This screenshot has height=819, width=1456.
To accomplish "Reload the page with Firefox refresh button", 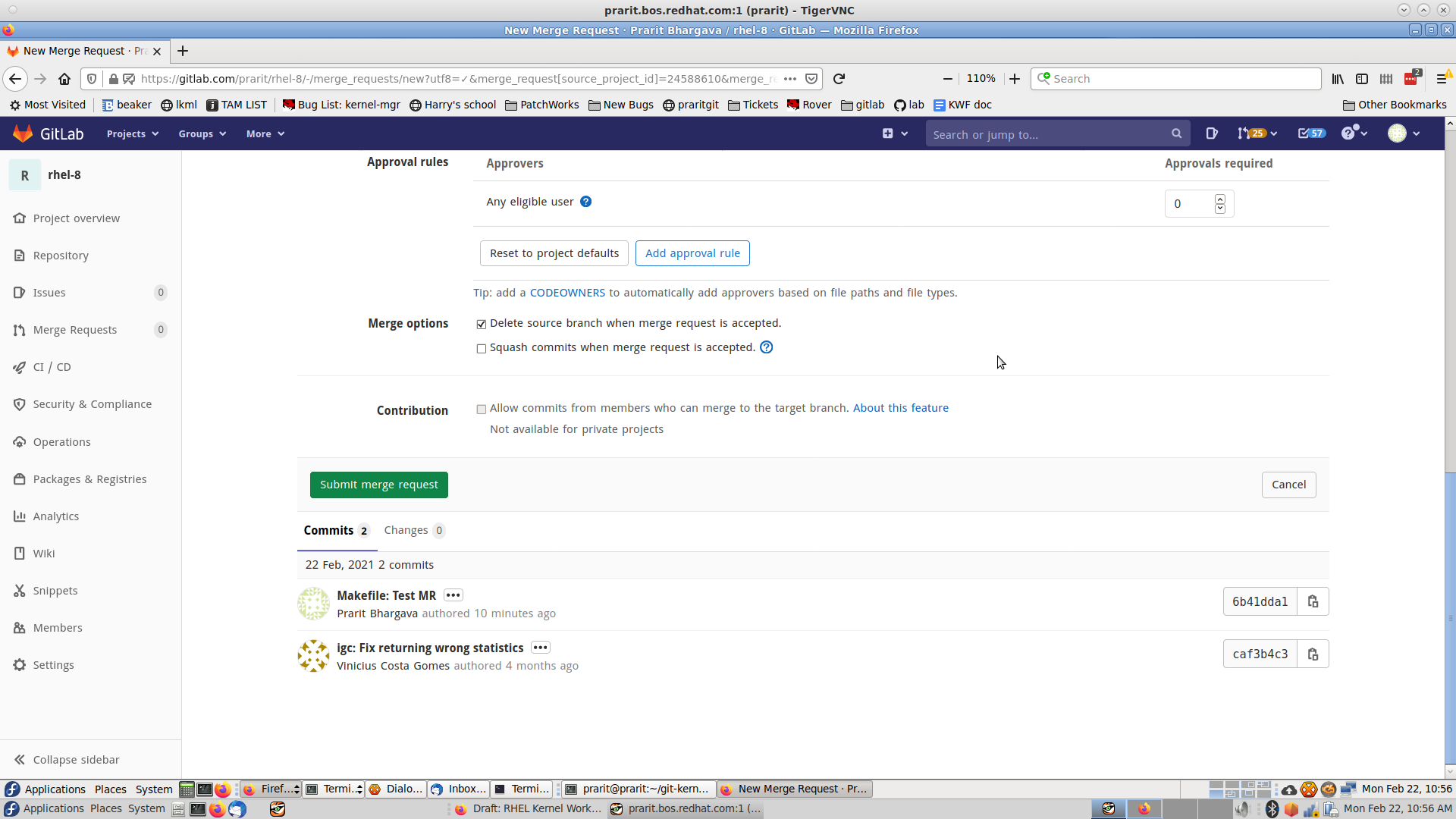I will 839,79.
